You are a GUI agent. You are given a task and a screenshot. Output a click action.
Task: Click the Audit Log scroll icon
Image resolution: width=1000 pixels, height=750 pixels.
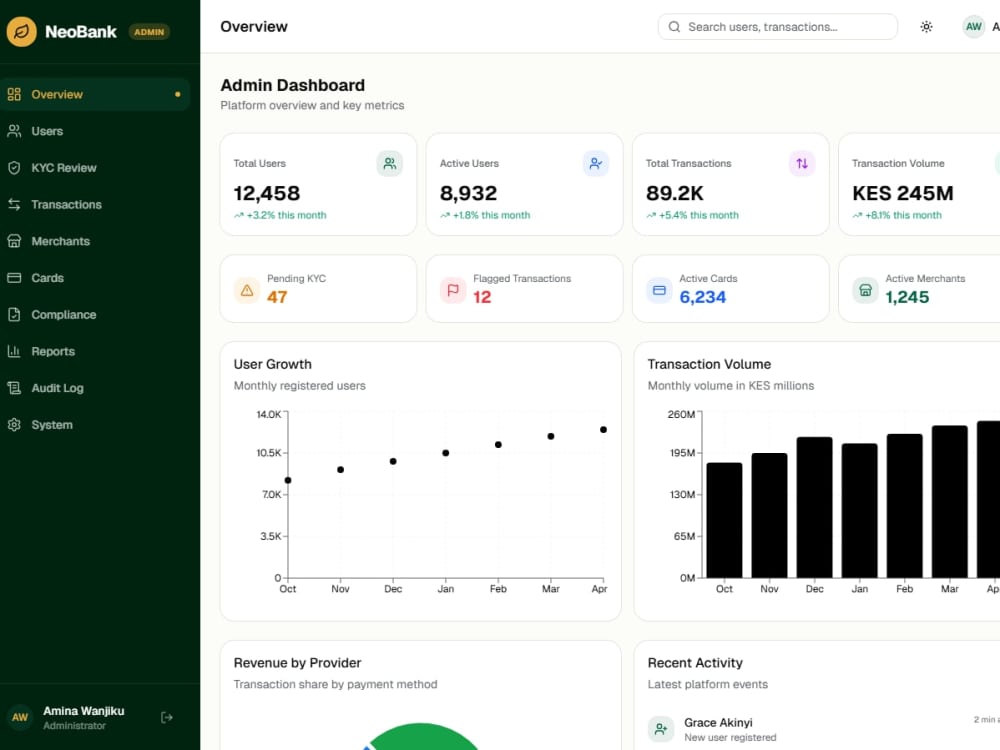[14, 388]
